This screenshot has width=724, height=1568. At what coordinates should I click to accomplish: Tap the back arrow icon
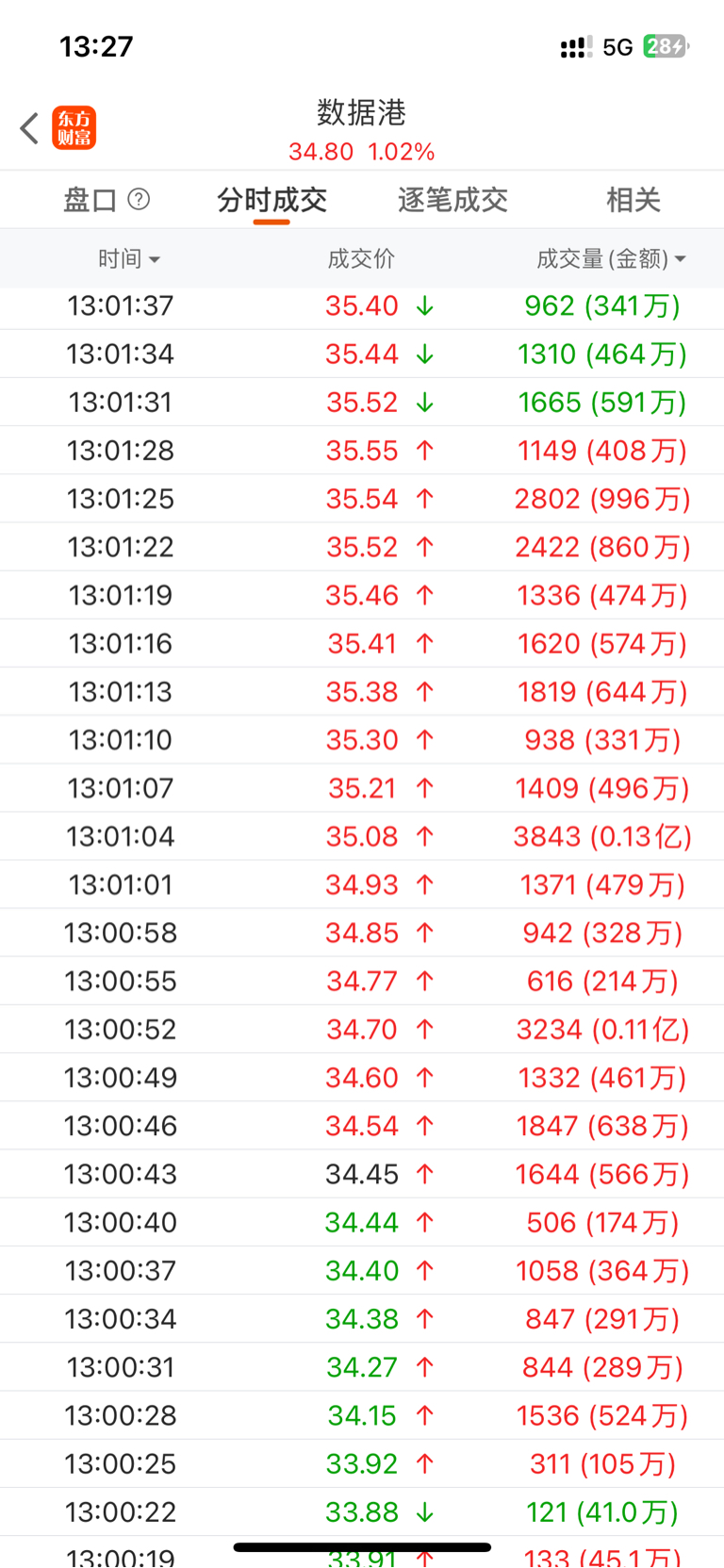[x=29, y=128]
